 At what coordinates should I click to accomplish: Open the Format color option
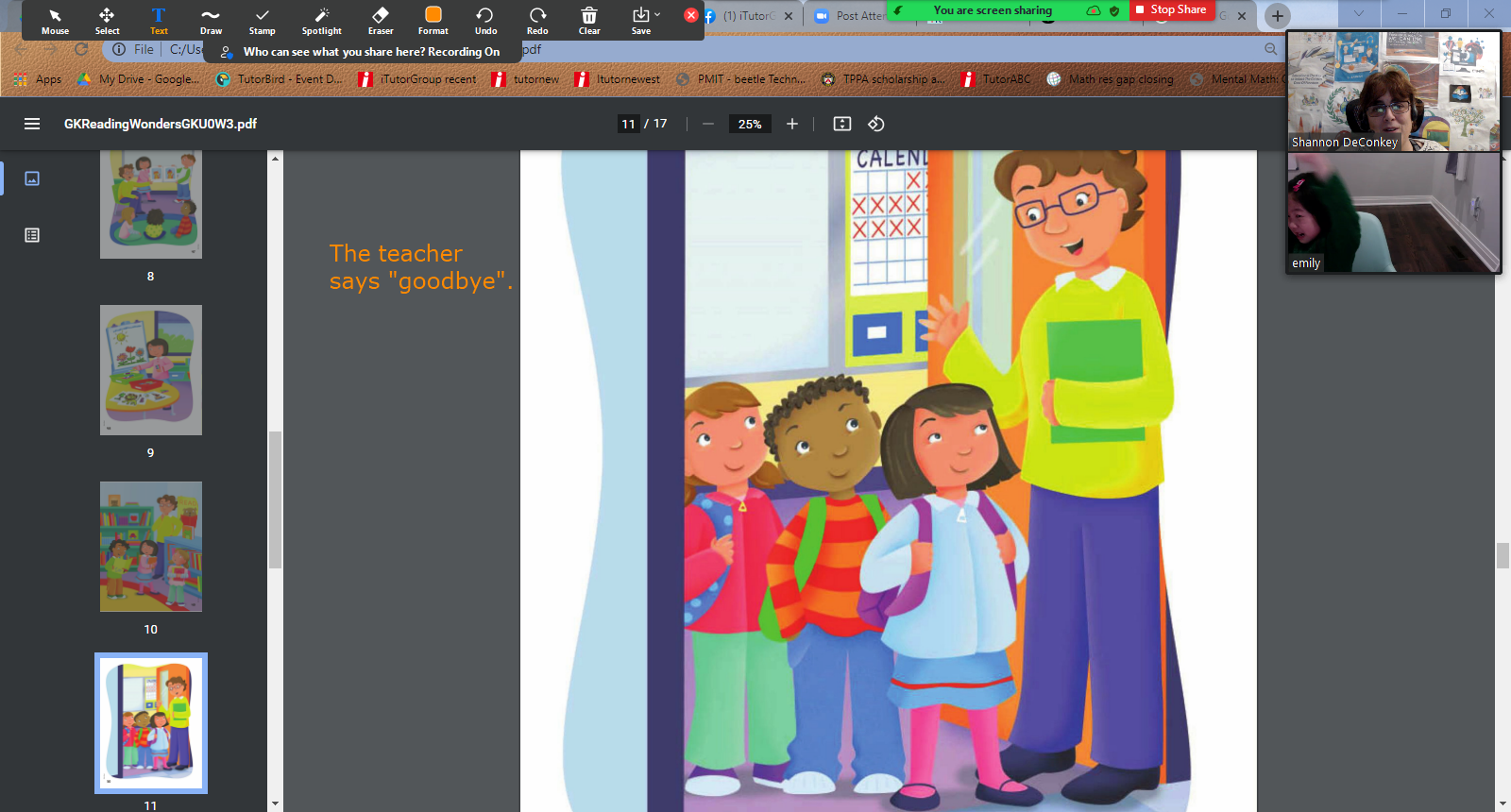click(433, 21)
